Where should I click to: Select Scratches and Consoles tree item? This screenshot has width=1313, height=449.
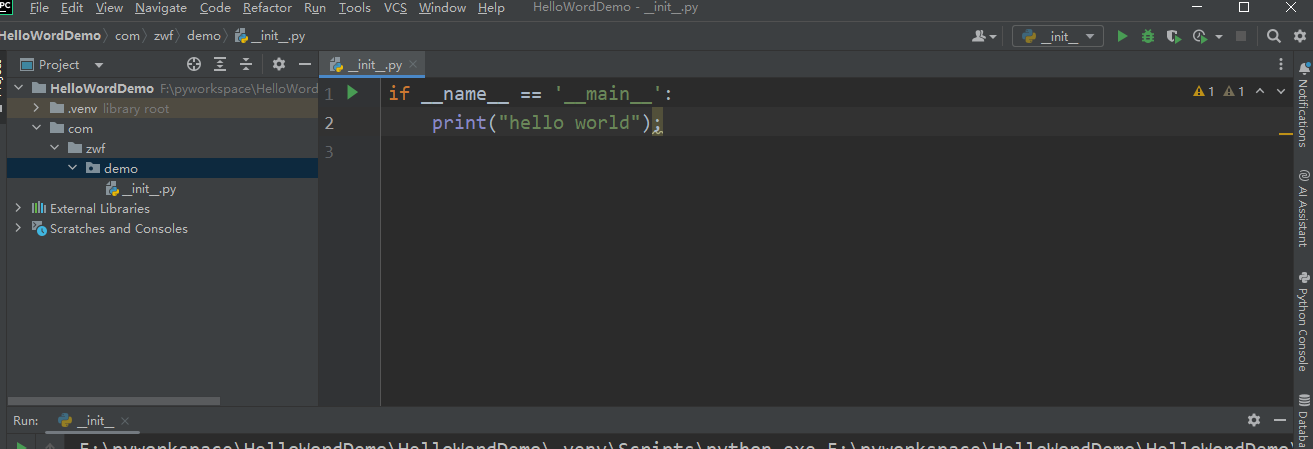(118, 228)
